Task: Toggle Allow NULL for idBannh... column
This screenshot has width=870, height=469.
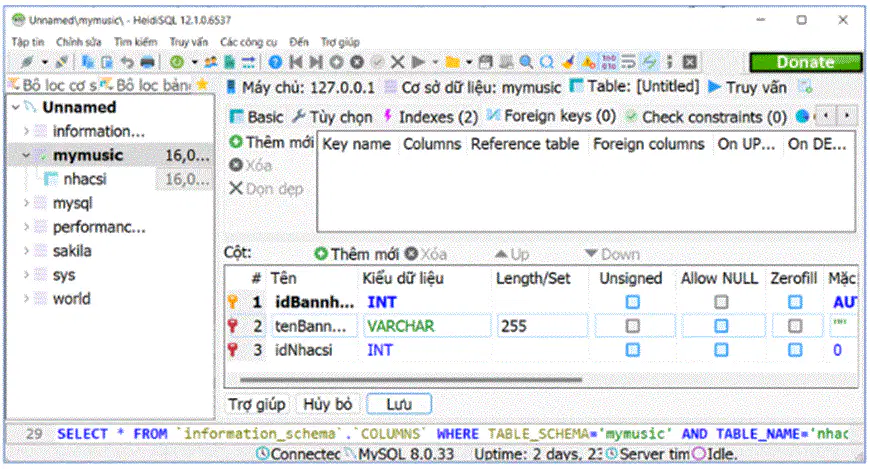Action: (721, 302)
